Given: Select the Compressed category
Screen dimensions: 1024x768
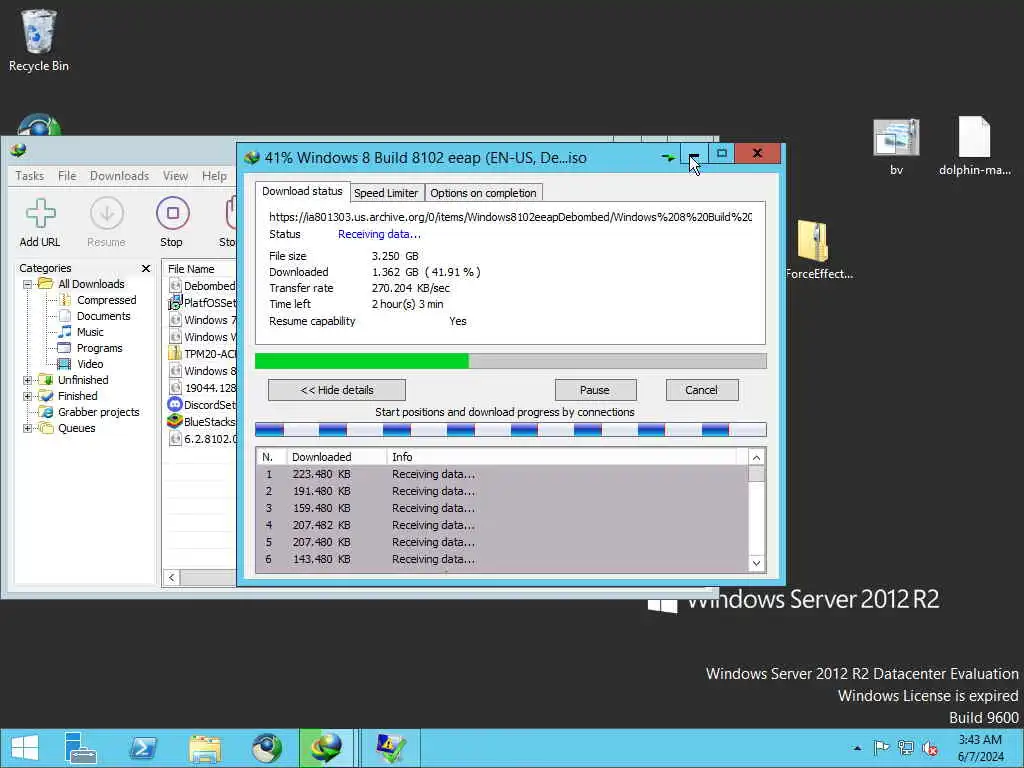Looking at the screenshot, I should (x=106, y=300).
